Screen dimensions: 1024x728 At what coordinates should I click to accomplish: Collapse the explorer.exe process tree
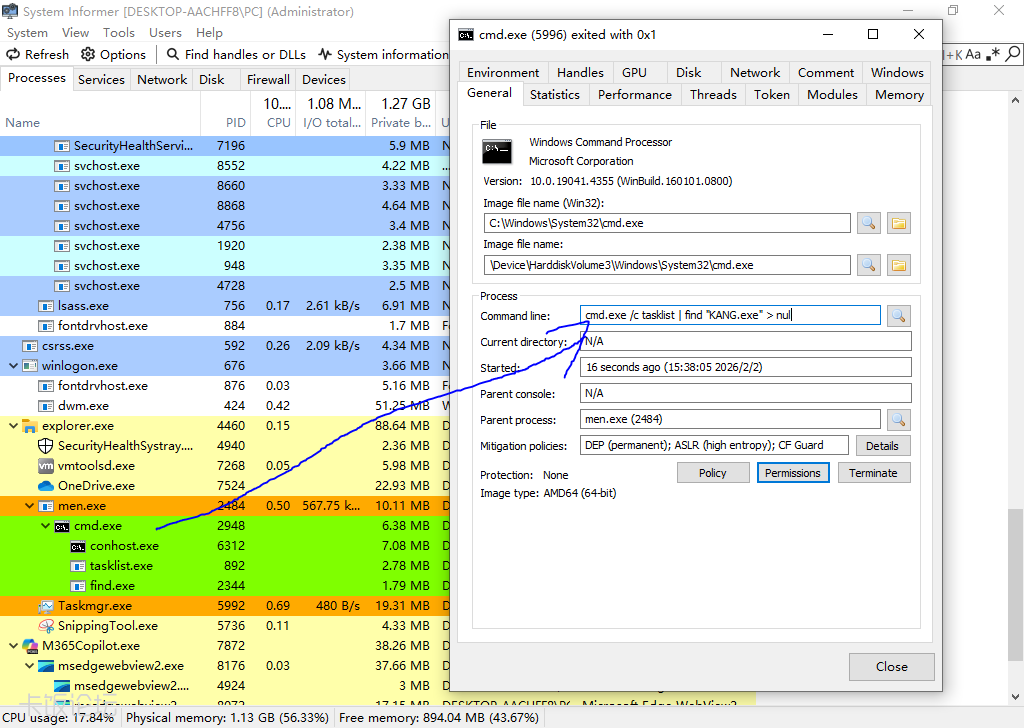pos(12,426)
